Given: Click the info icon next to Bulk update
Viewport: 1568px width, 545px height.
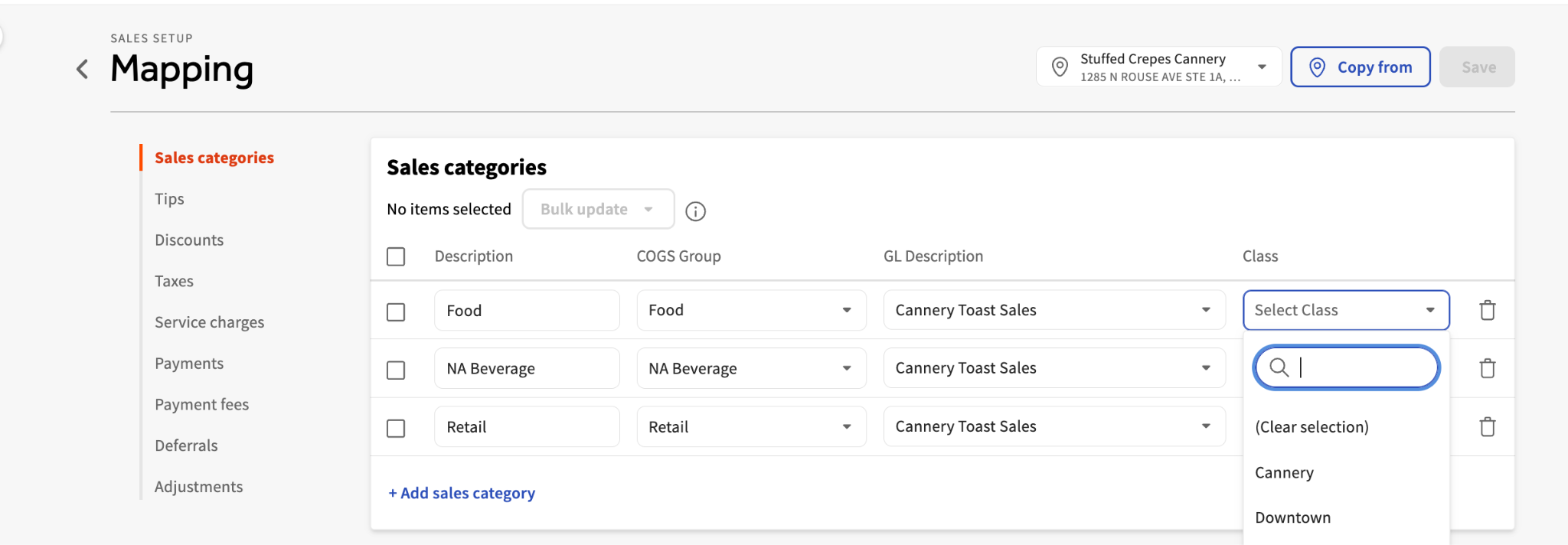Looking at the screenshot, I should (695, 211).
